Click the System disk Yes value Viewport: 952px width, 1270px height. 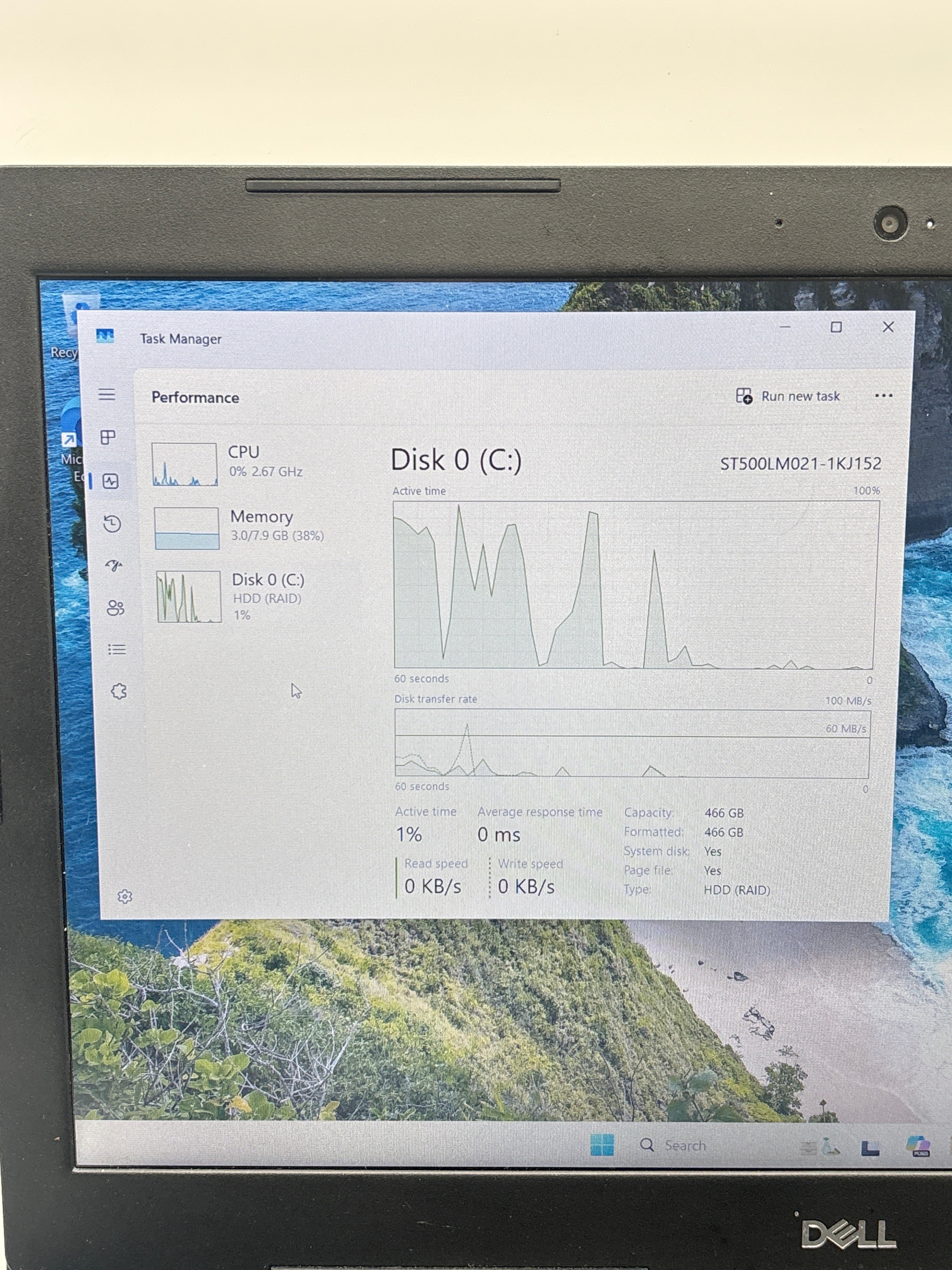pyautogui.click(x=713, y=851)
